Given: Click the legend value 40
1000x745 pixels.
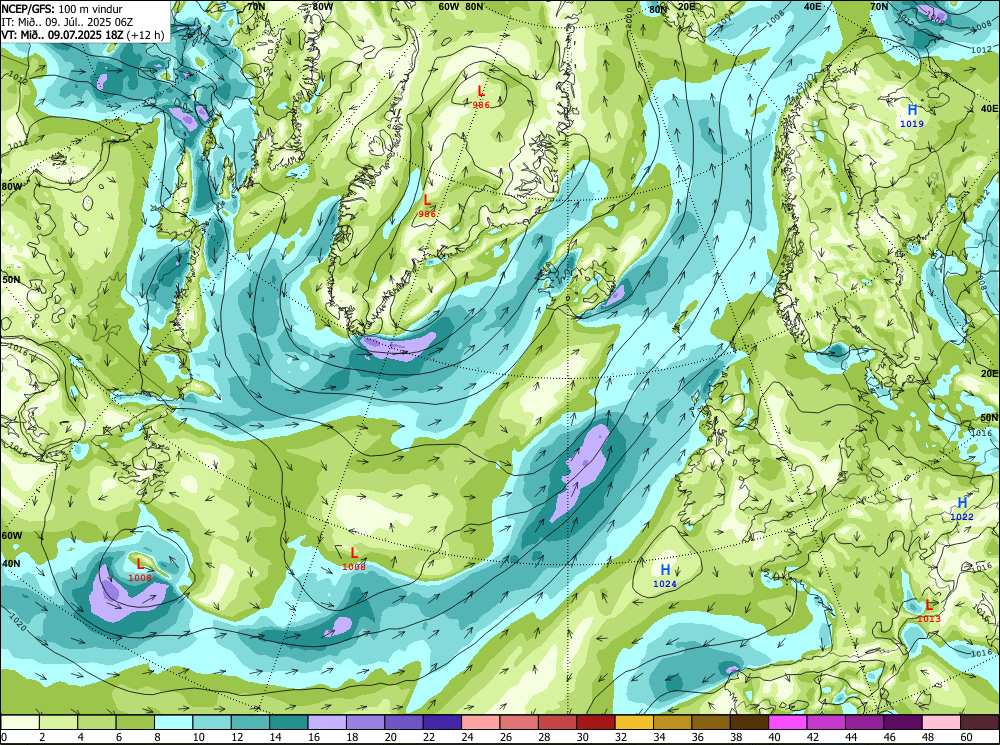Looking at the screenshot, I should coord(774,737).
